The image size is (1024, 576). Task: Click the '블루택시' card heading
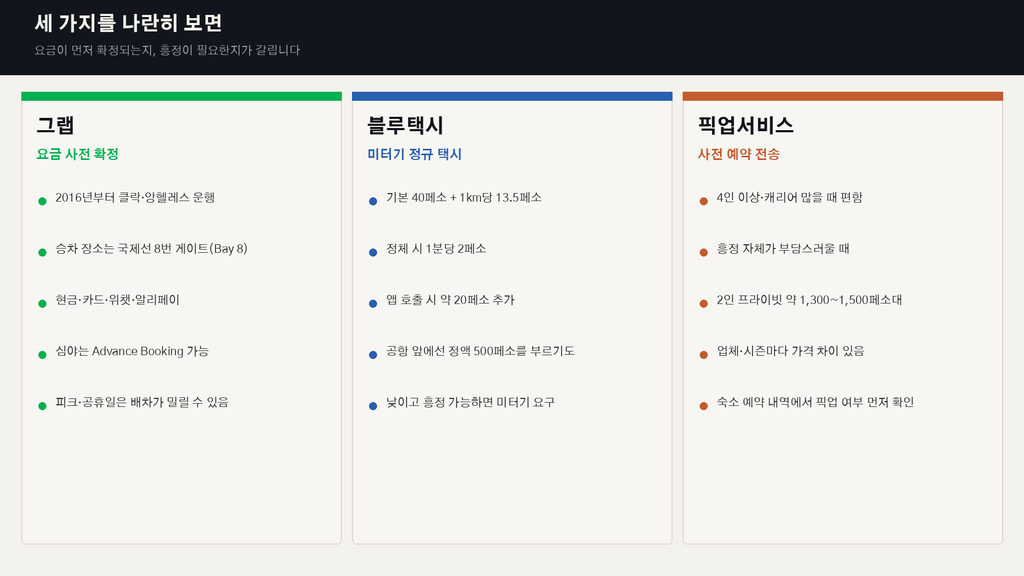pyautogui.click(x=406, y=125)
